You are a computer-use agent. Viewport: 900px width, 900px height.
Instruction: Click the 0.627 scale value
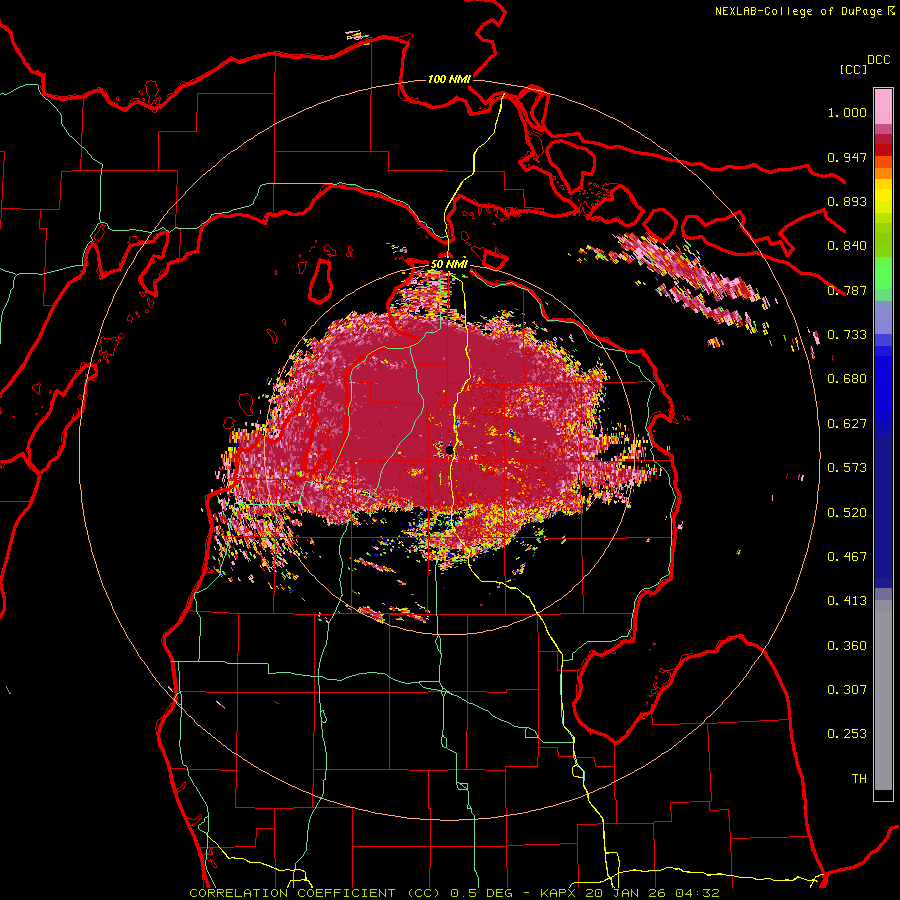coord(847,424)
